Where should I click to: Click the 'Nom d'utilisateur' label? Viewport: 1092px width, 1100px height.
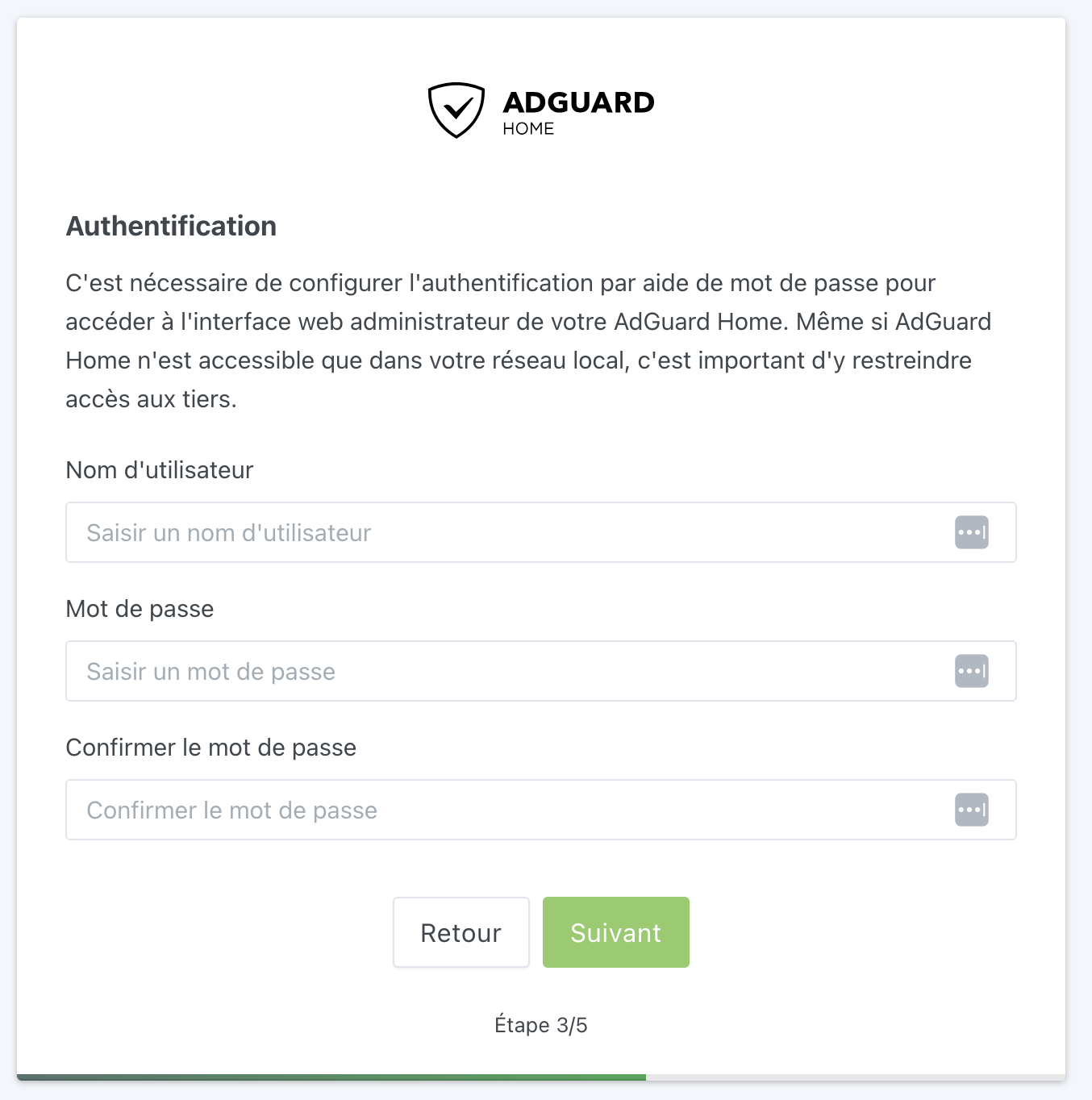(x=160, y=470)
